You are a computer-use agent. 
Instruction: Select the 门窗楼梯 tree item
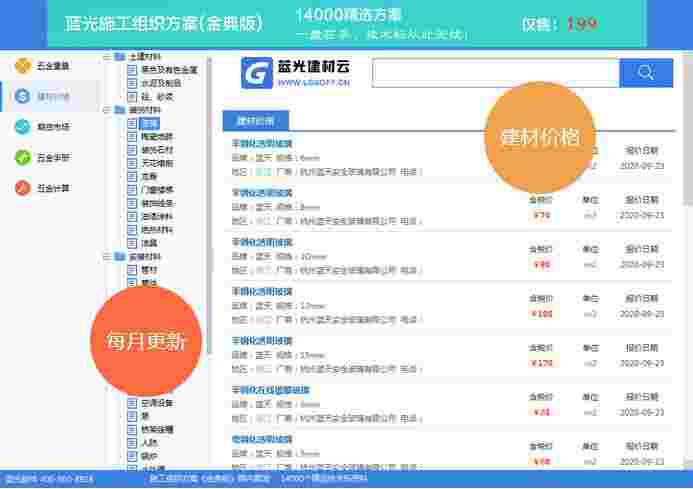157,190
